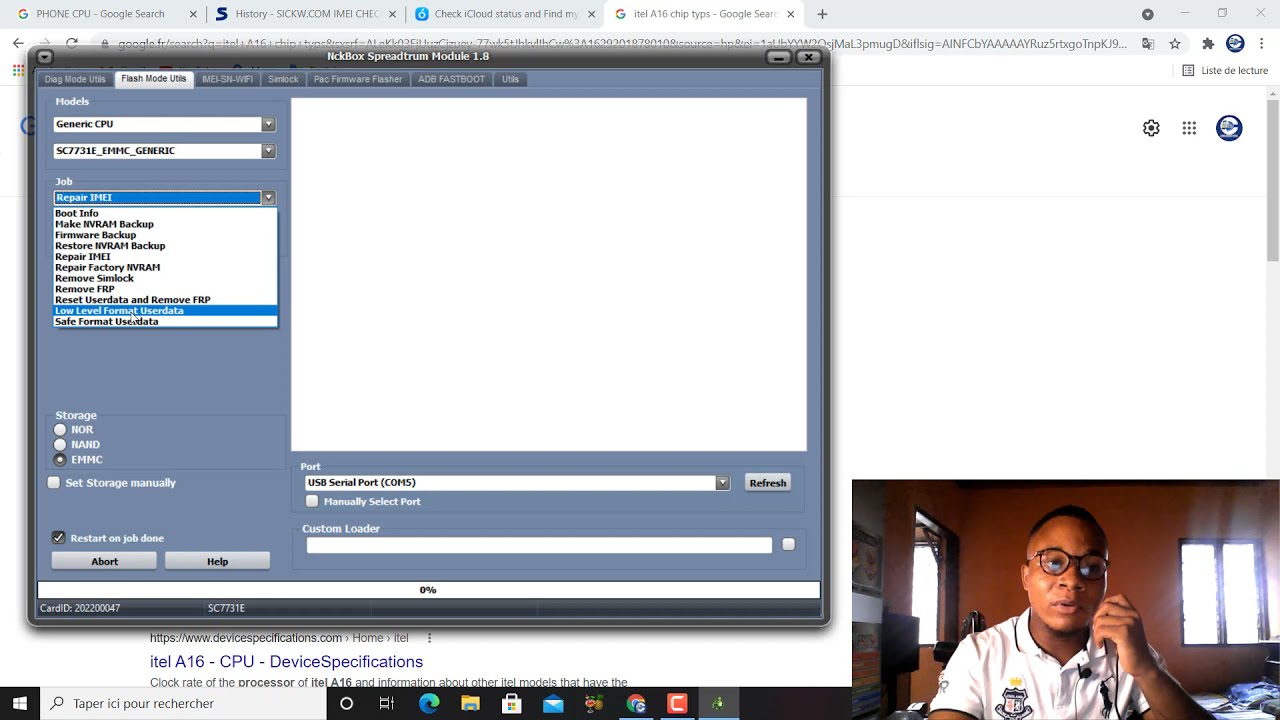Select the NAND storage radio button
Image resolution: width=1280 pixels, height=720 pixels.
(60, 445)
